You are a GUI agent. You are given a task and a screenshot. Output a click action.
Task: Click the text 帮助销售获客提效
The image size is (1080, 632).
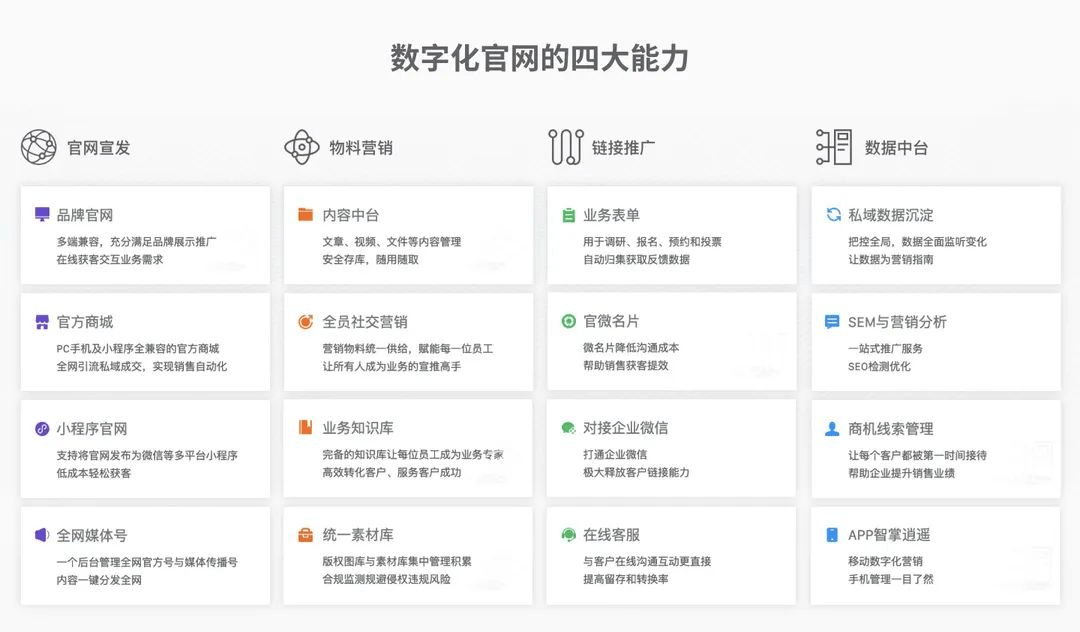click(625, 366)
